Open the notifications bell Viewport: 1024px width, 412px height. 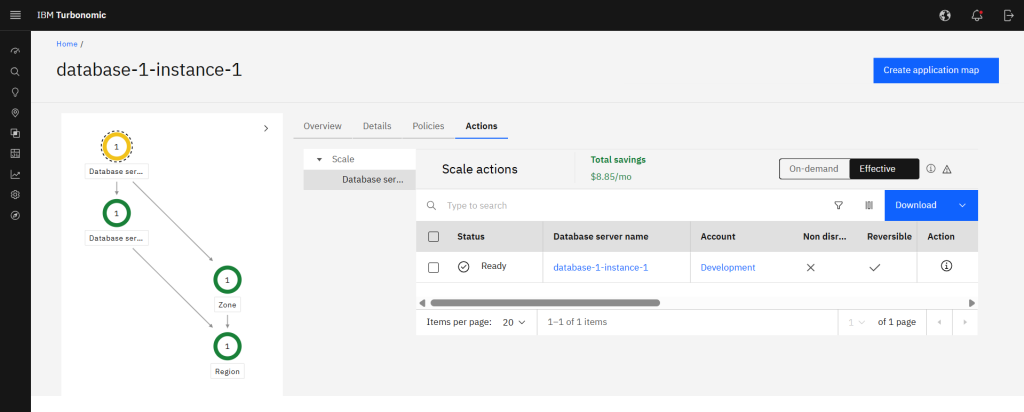977,16
